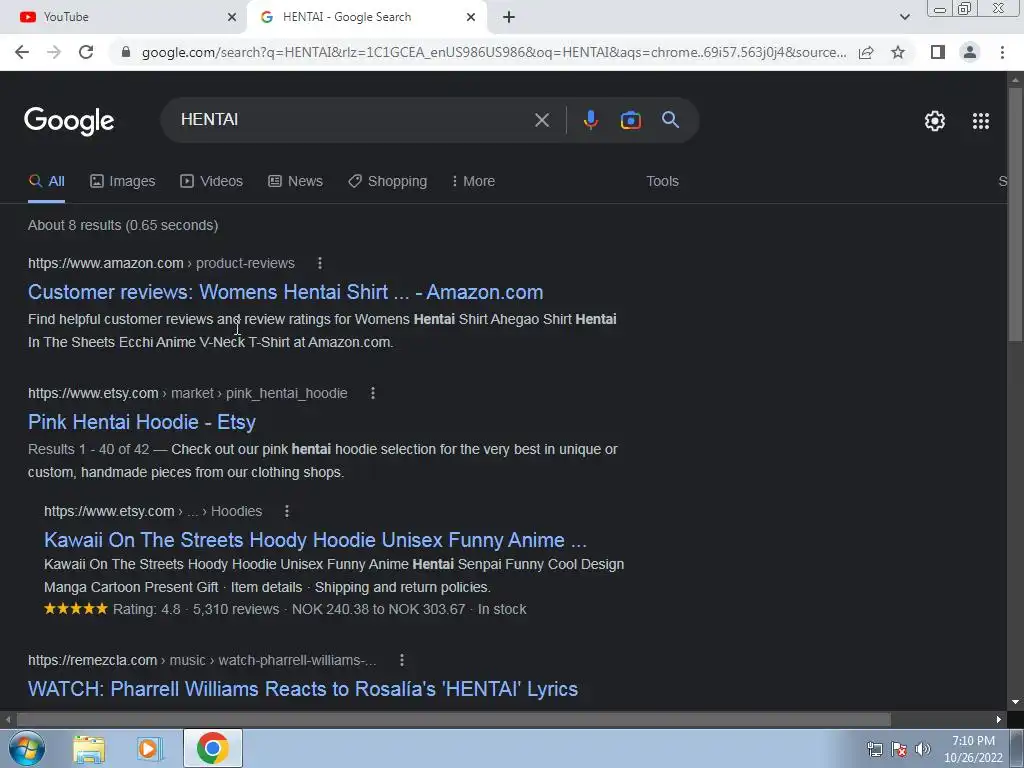Viewport: 1024px width, 768px height.
Task: Click the scroll-down arrow of the page
Action: (x=1015, y=703)
